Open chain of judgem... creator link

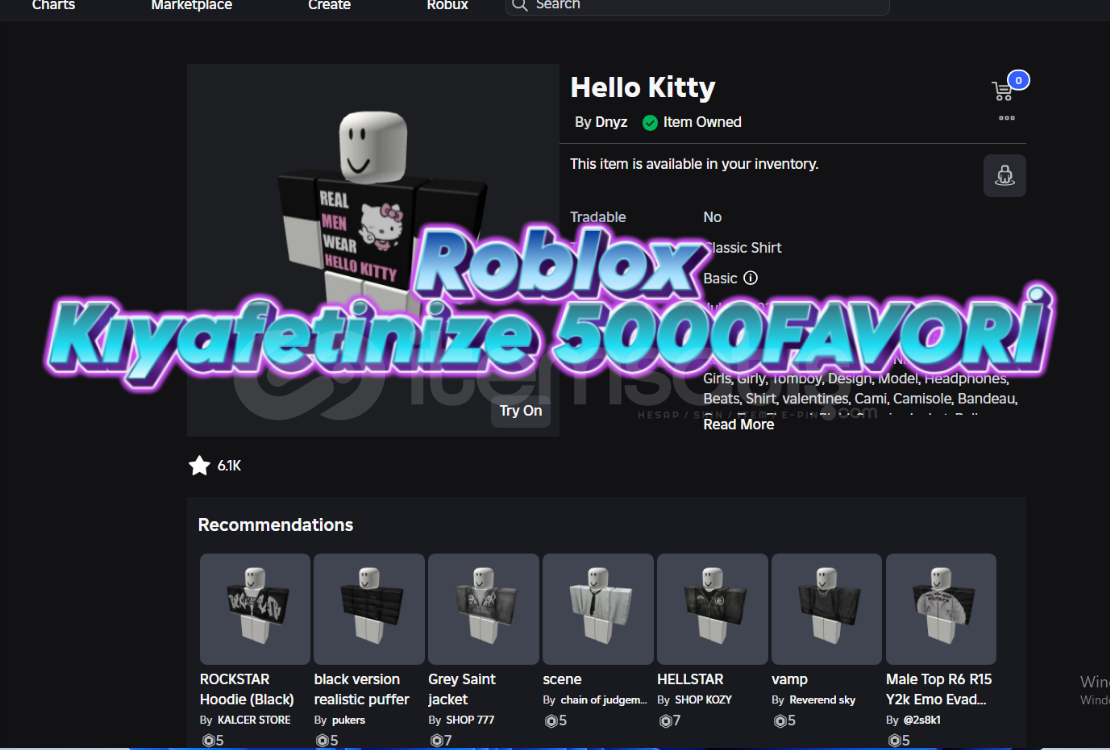click(x=604, y=700)
